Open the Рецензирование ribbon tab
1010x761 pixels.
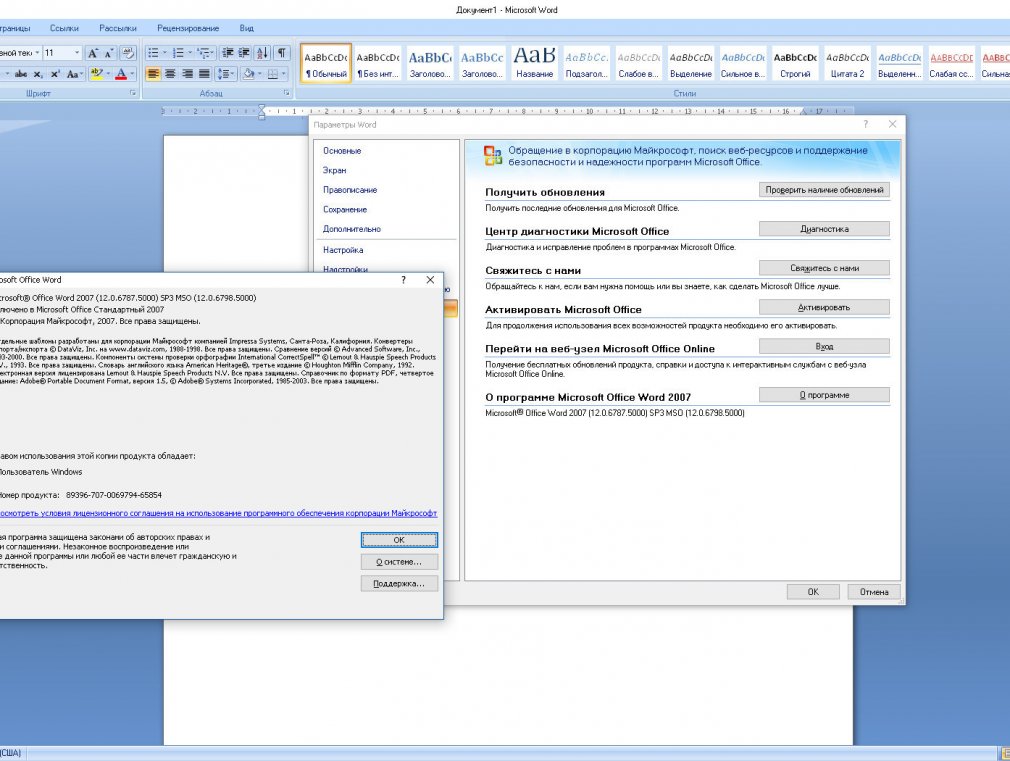point(188,28)
